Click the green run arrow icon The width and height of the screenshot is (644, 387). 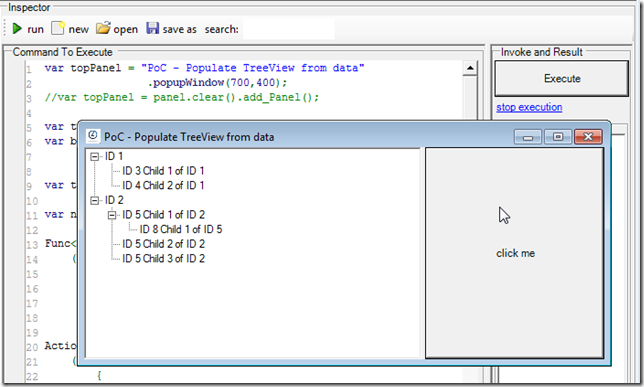click(17, 29)
